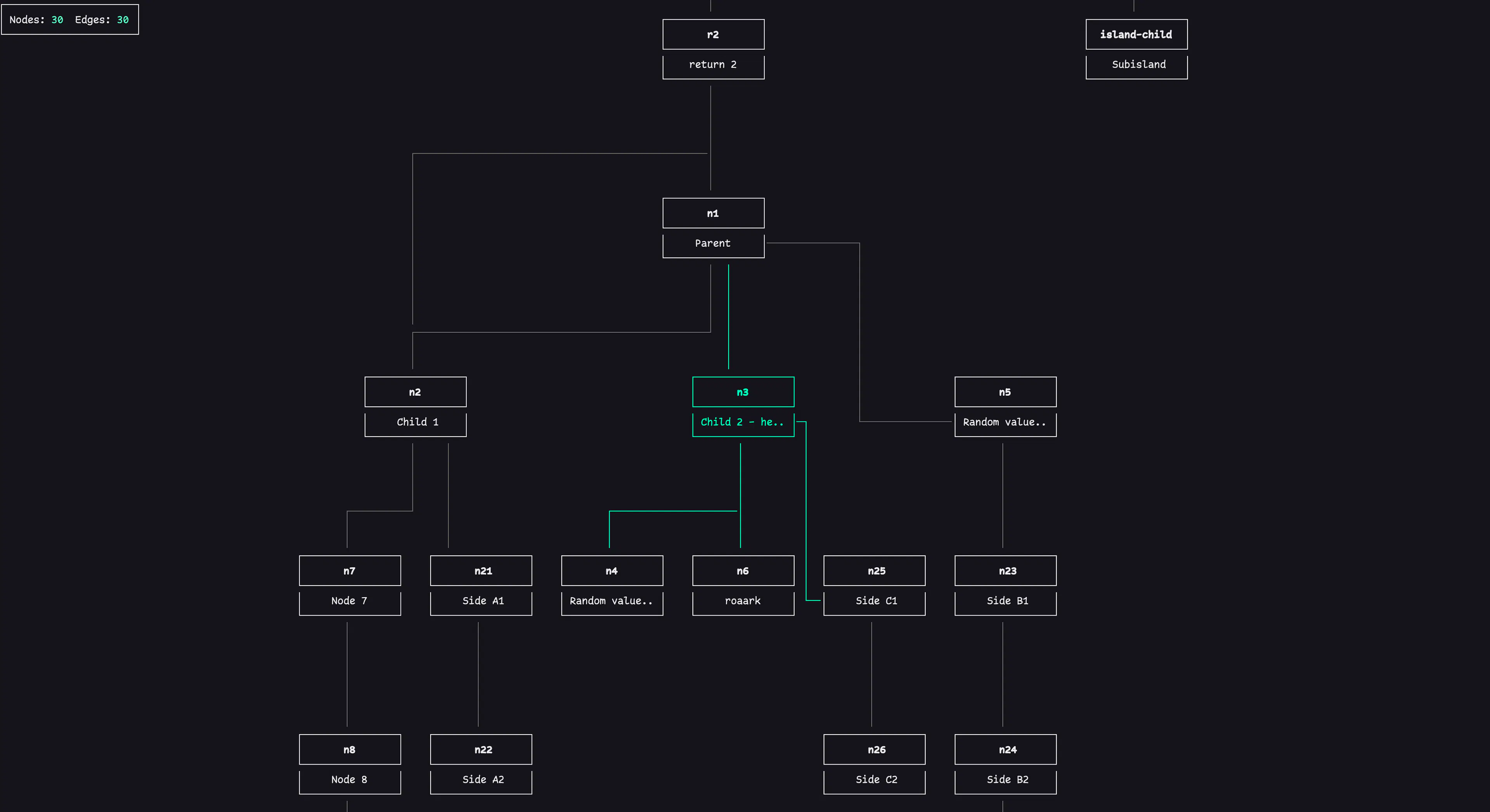Image resolution: width=1490 pixels, height=812 pixels.
Task: Select the n22 node header
Action: point(481,750)
